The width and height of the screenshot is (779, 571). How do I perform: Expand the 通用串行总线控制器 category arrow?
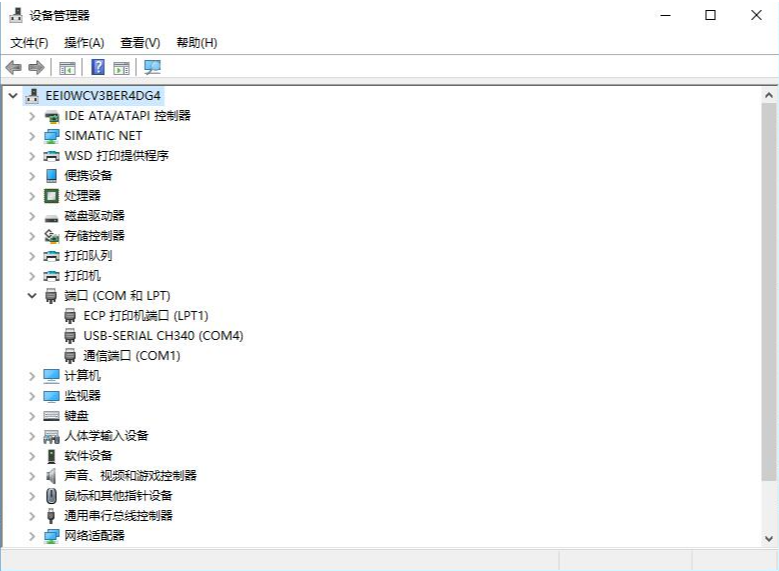tap(32, 515)
